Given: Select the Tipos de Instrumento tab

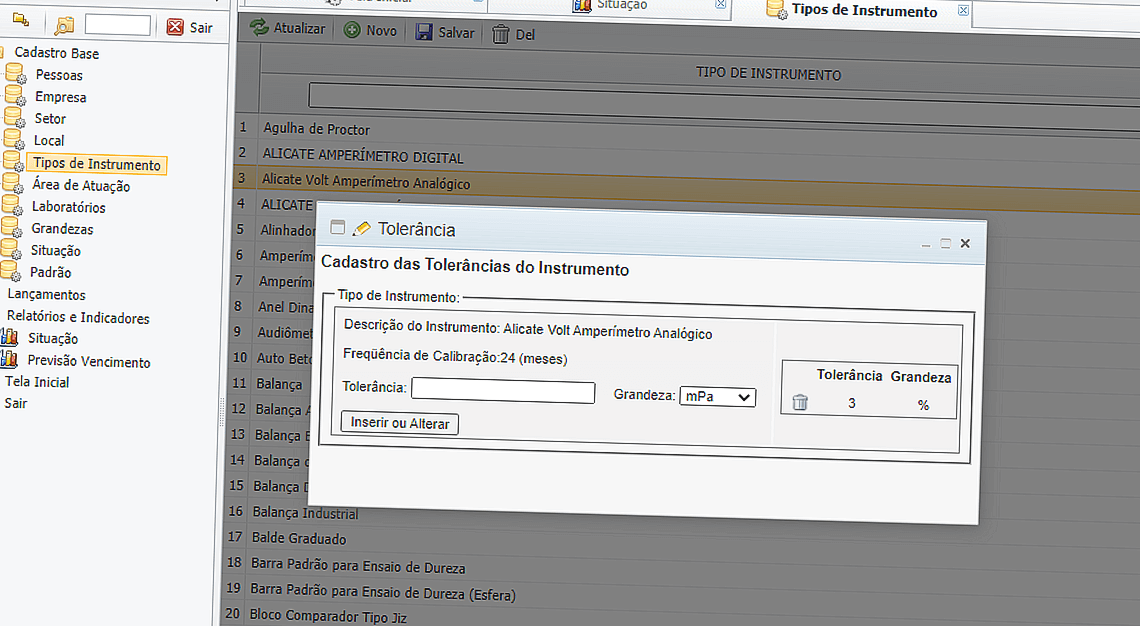Looking at the screenshot, I should pos(863,11).
